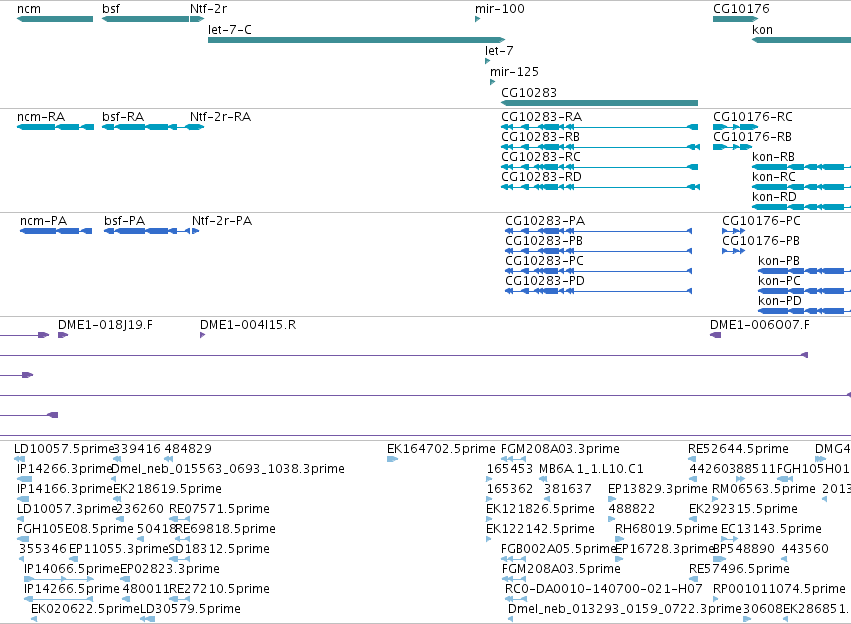Open the Ntf-2r-PA protein label
The image size is (851, 624).
(221, 221)
